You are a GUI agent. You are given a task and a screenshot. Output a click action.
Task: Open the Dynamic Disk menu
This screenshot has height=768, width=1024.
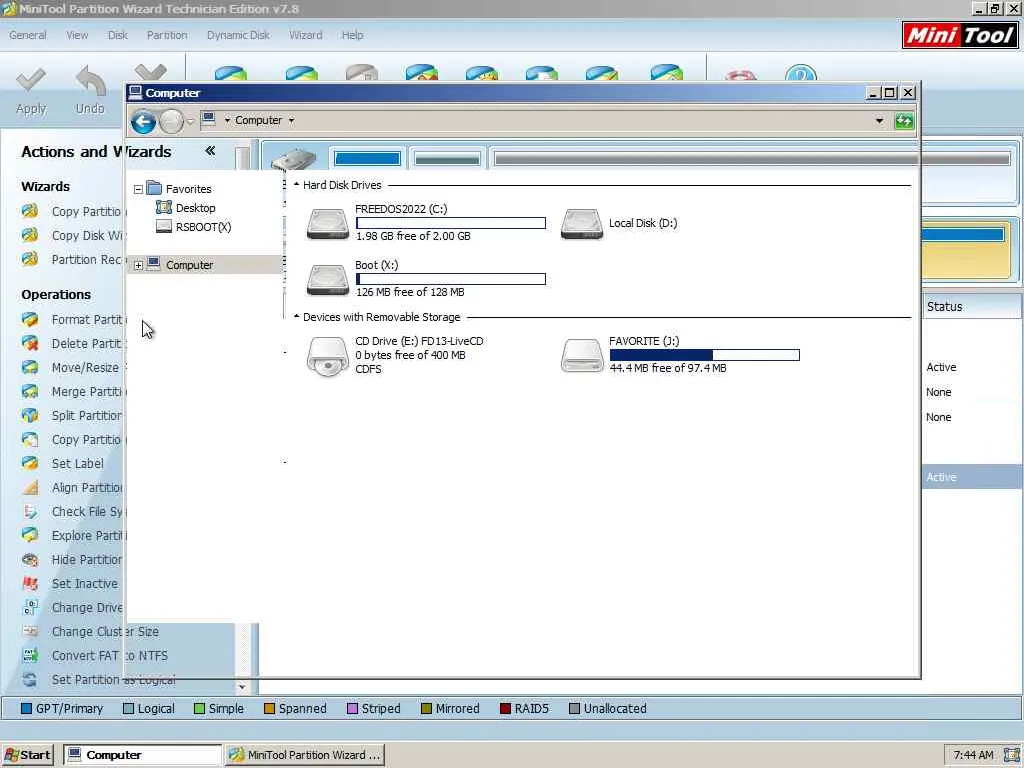(x=238, y=35)
